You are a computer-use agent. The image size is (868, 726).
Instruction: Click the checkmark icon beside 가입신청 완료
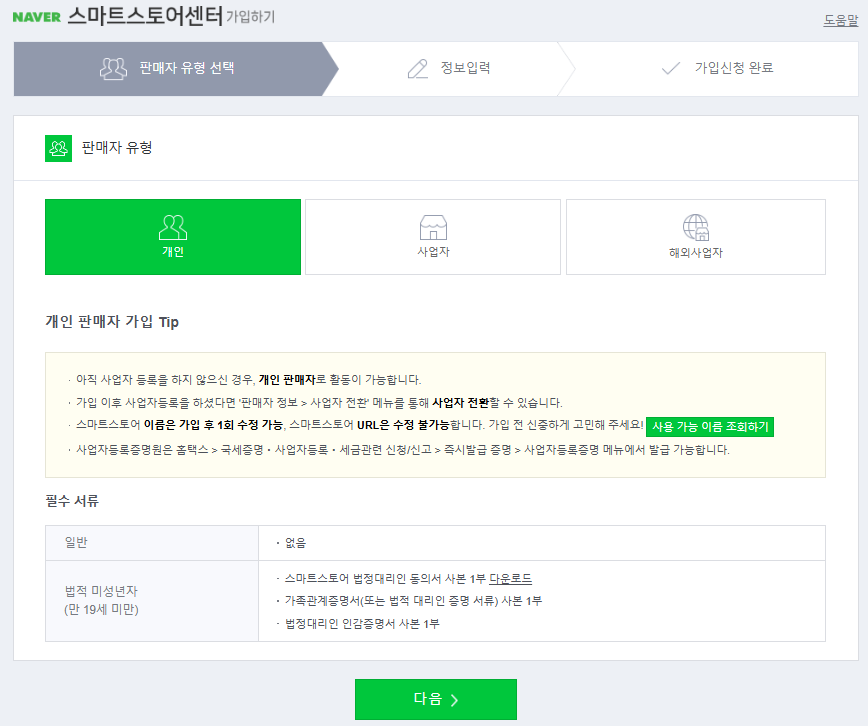pyautogui.click(x=670, y=68)
